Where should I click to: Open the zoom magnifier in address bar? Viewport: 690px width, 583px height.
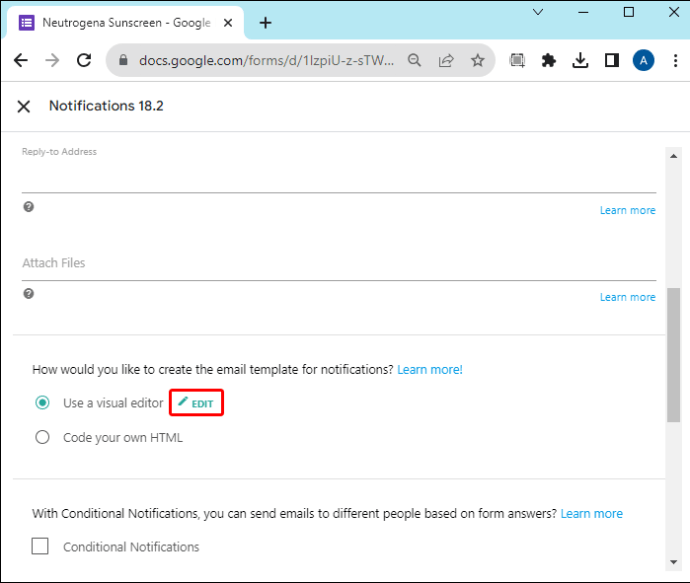(x=414, y=60)
